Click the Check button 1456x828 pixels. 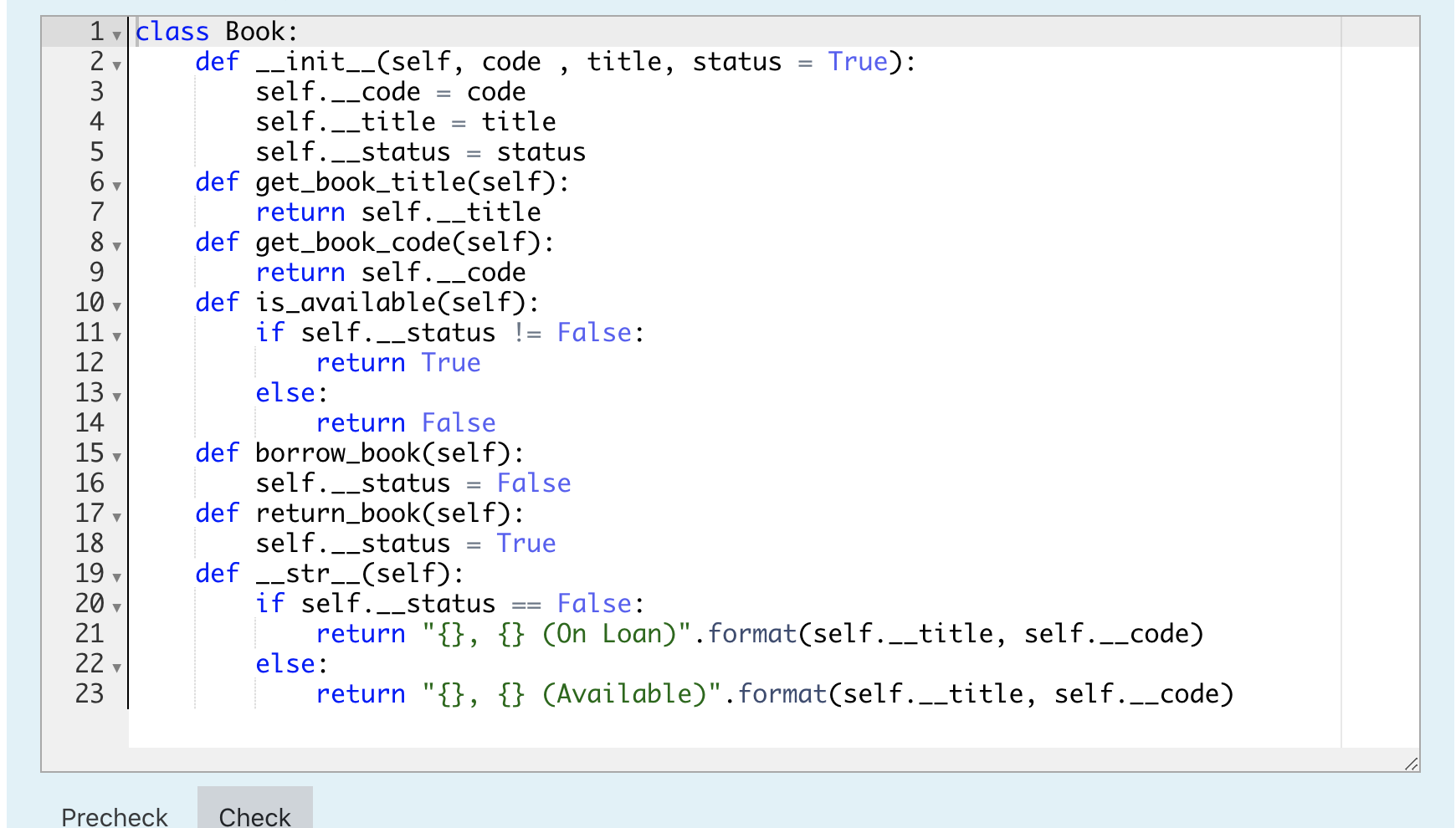coord(254,817)
